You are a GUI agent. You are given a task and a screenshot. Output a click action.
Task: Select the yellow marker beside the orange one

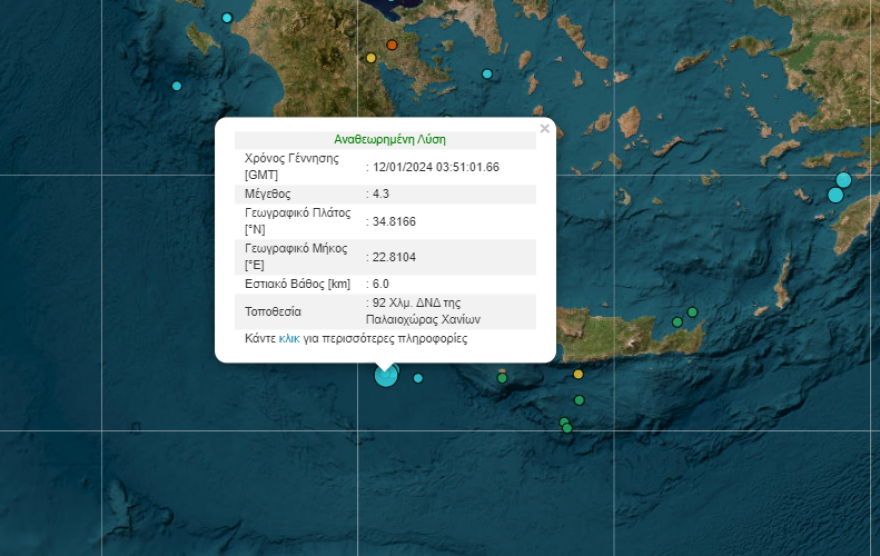[371, 58]
